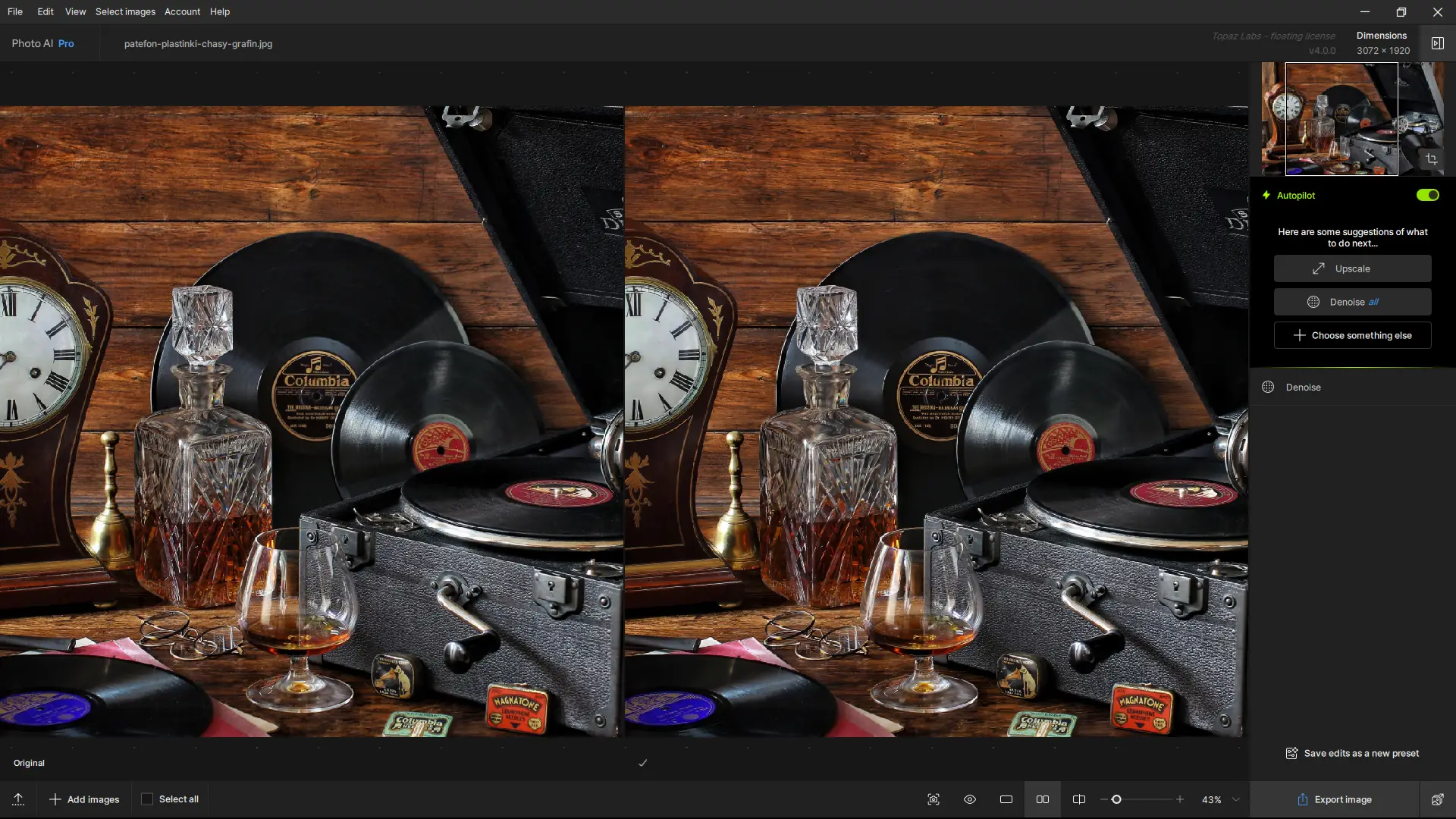
Task: Click the snapshot capture icon
Action: point(934,799)
